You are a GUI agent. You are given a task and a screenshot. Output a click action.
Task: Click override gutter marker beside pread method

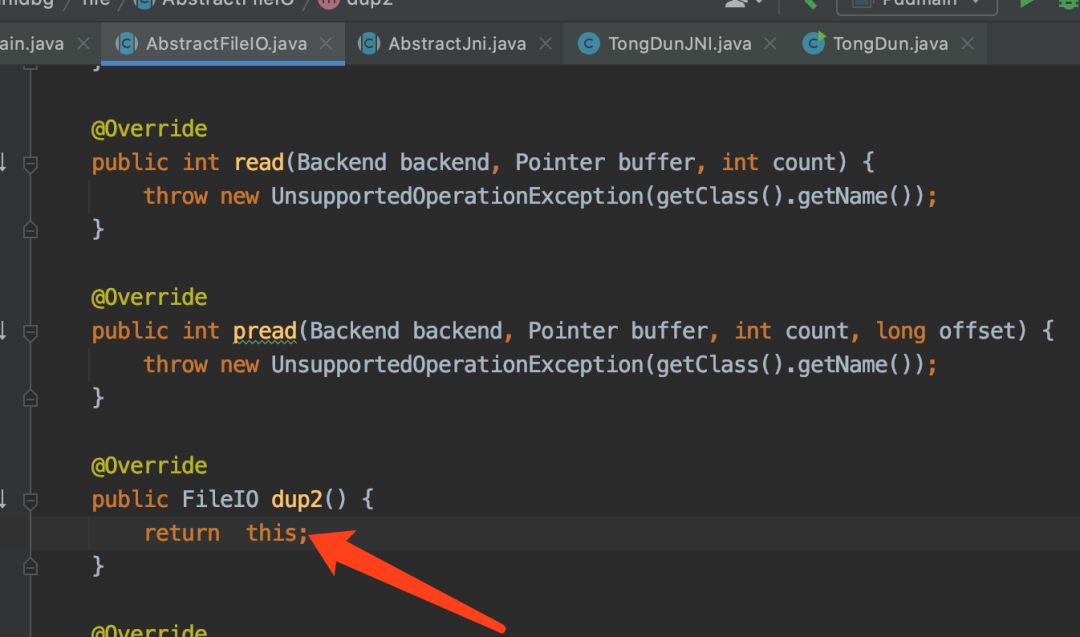[x=3, y=331]
